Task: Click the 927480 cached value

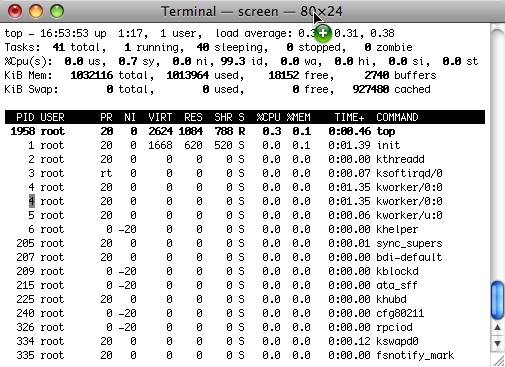Action: 371,89
